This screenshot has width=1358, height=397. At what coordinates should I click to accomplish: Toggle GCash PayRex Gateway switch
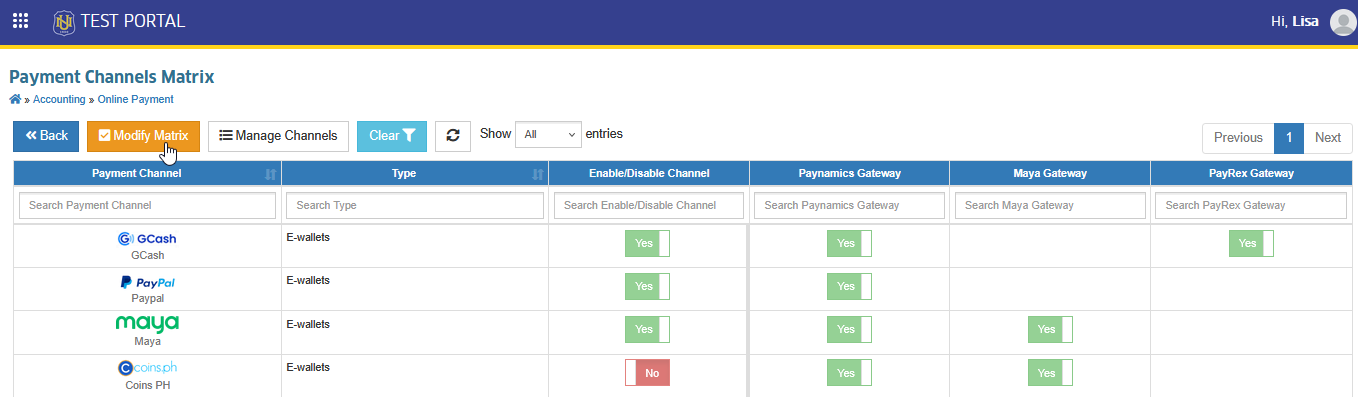point(1251,243)
